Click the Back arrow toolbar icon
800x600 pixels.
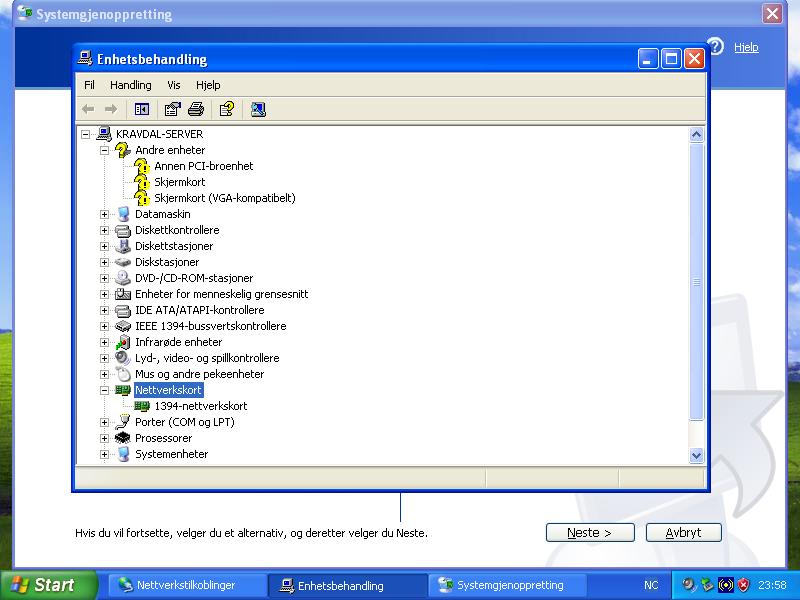point(88,109)
